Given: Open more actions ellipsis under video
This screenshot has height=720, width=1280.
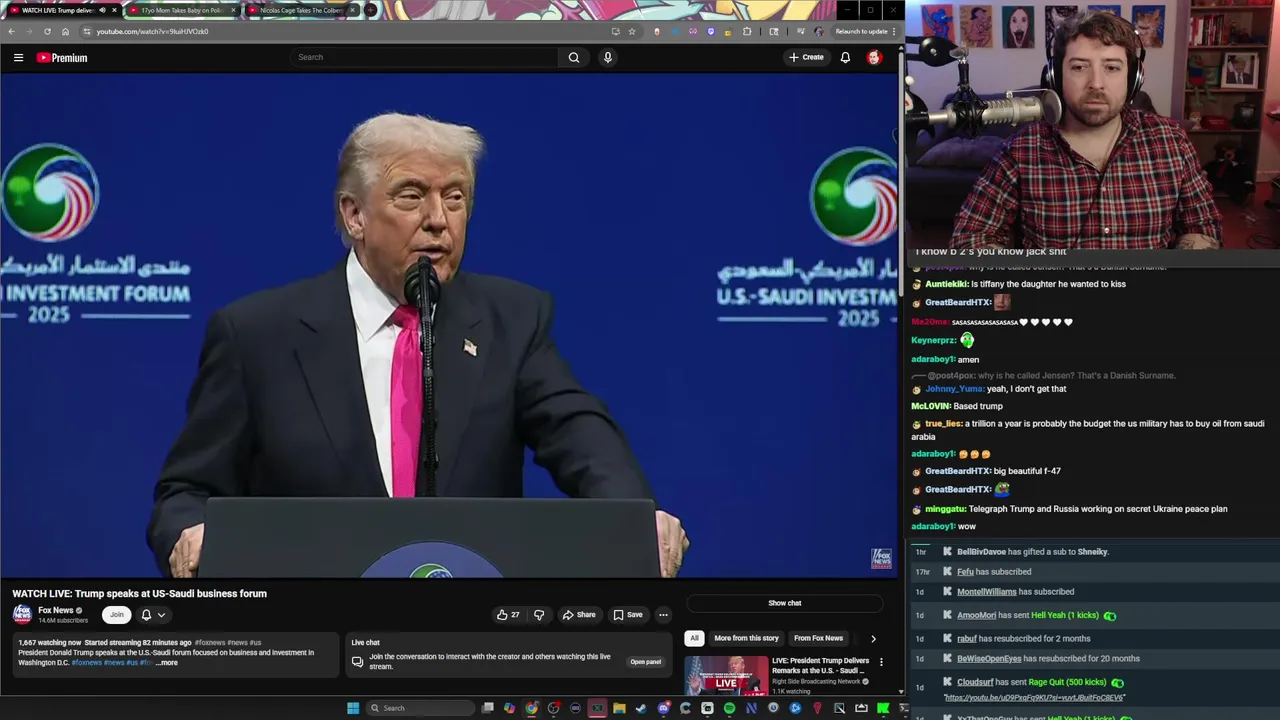Looking at the screenshot, I should click(663, 615).
